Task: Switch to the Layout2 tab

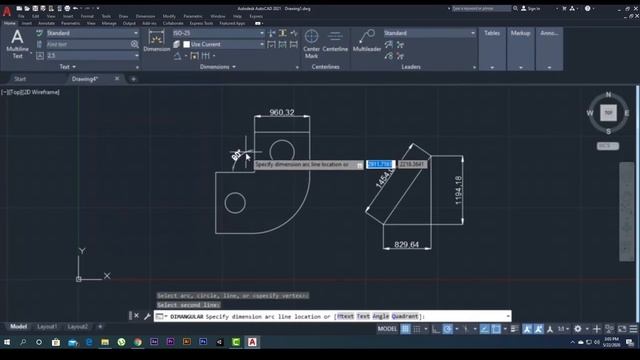Action: [x=78, y=327]
